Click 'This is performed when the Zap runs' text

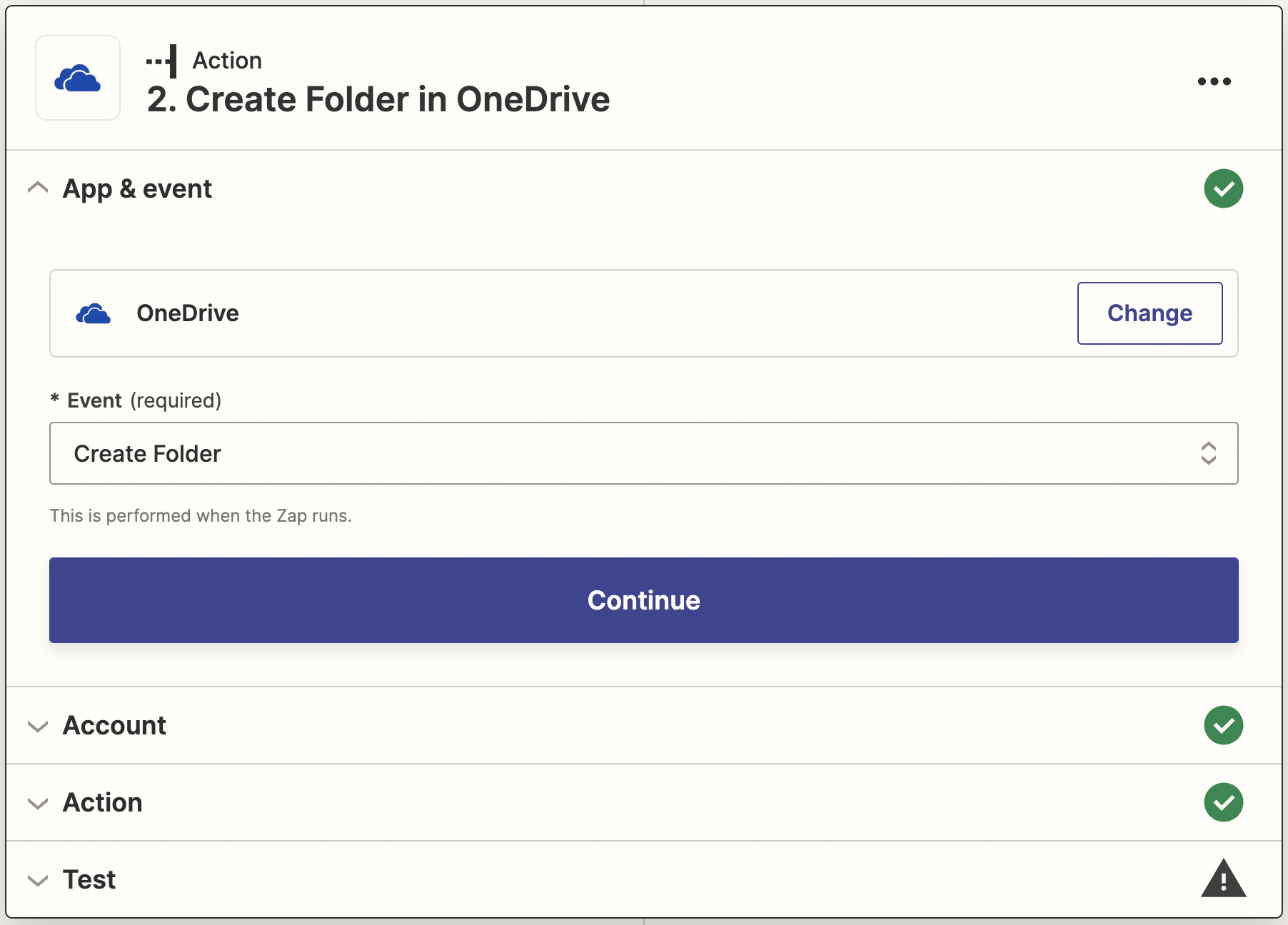coord(201,515)
